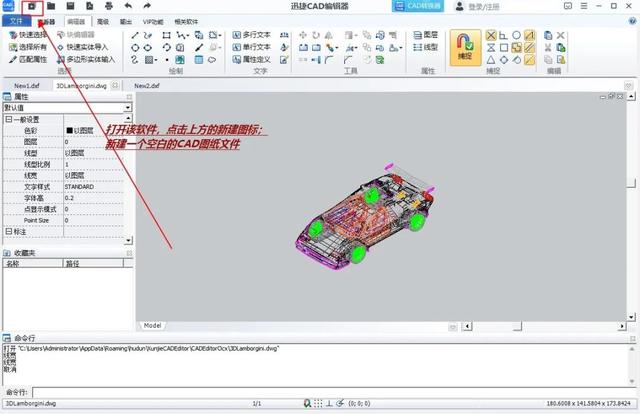Click the Cut scissors icon in edit group
The height and width of the screenshot is (414, 640).
[x=548, y=48]
